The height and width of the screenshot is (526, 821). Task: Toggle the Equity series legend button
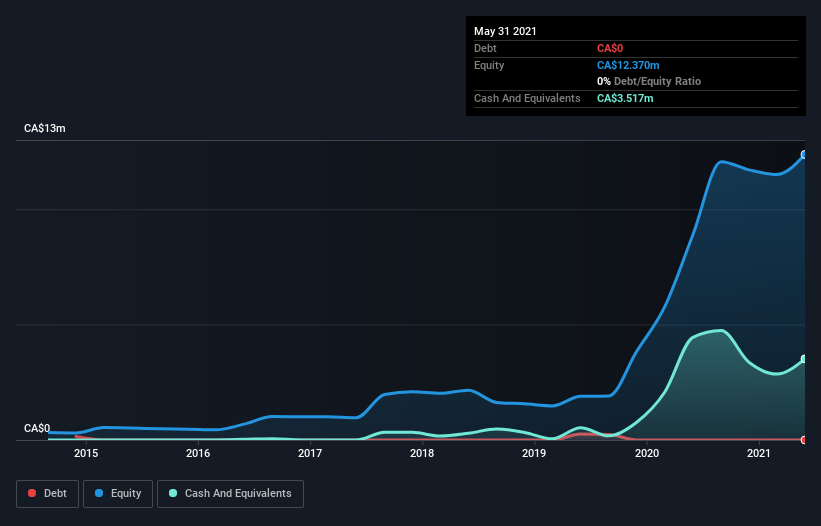118,494
